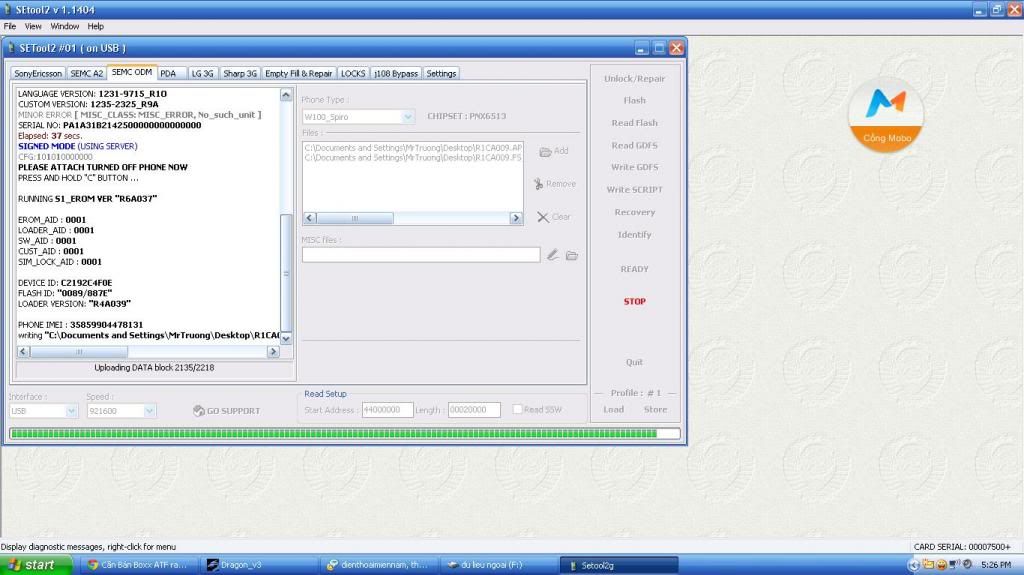The width and height of the screenshot is (1024, 575).
Task: Click the files list horizontal scrollbar thumb
Action: (355, 218)
